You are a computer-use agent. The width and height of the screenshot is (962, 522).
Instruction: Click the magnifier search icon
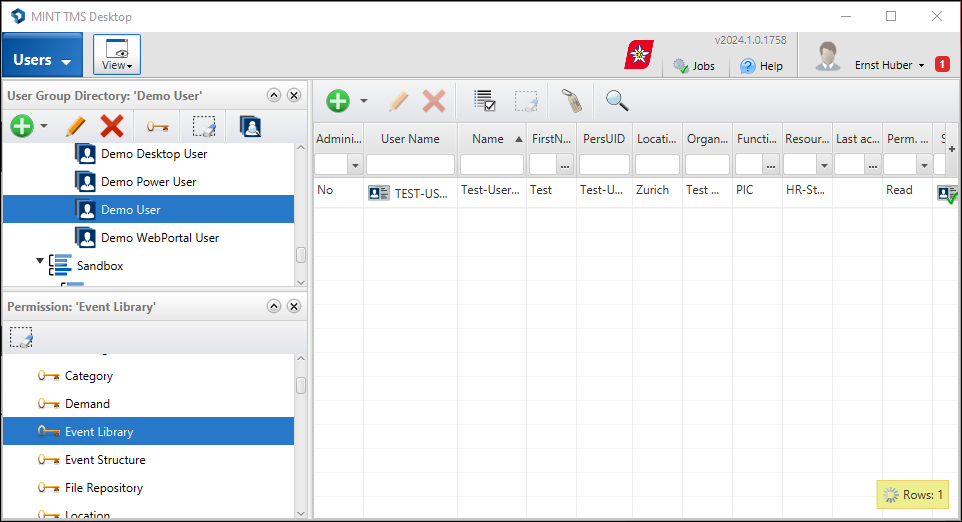[617, 101]
